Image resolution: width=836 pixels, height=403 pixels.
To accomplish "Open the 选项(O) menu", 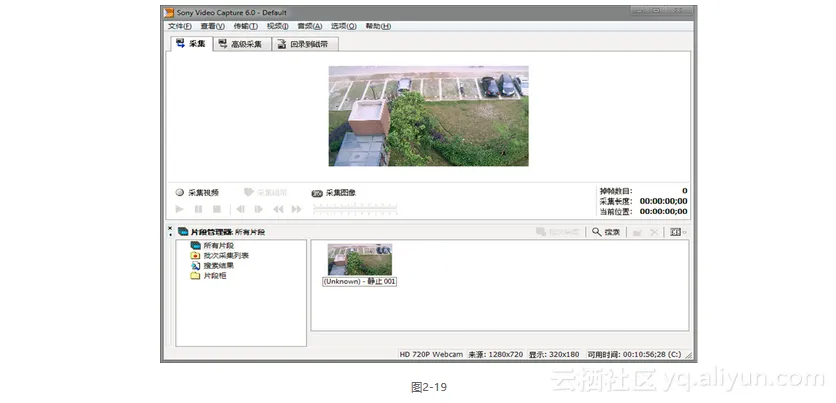I will 343,26.
